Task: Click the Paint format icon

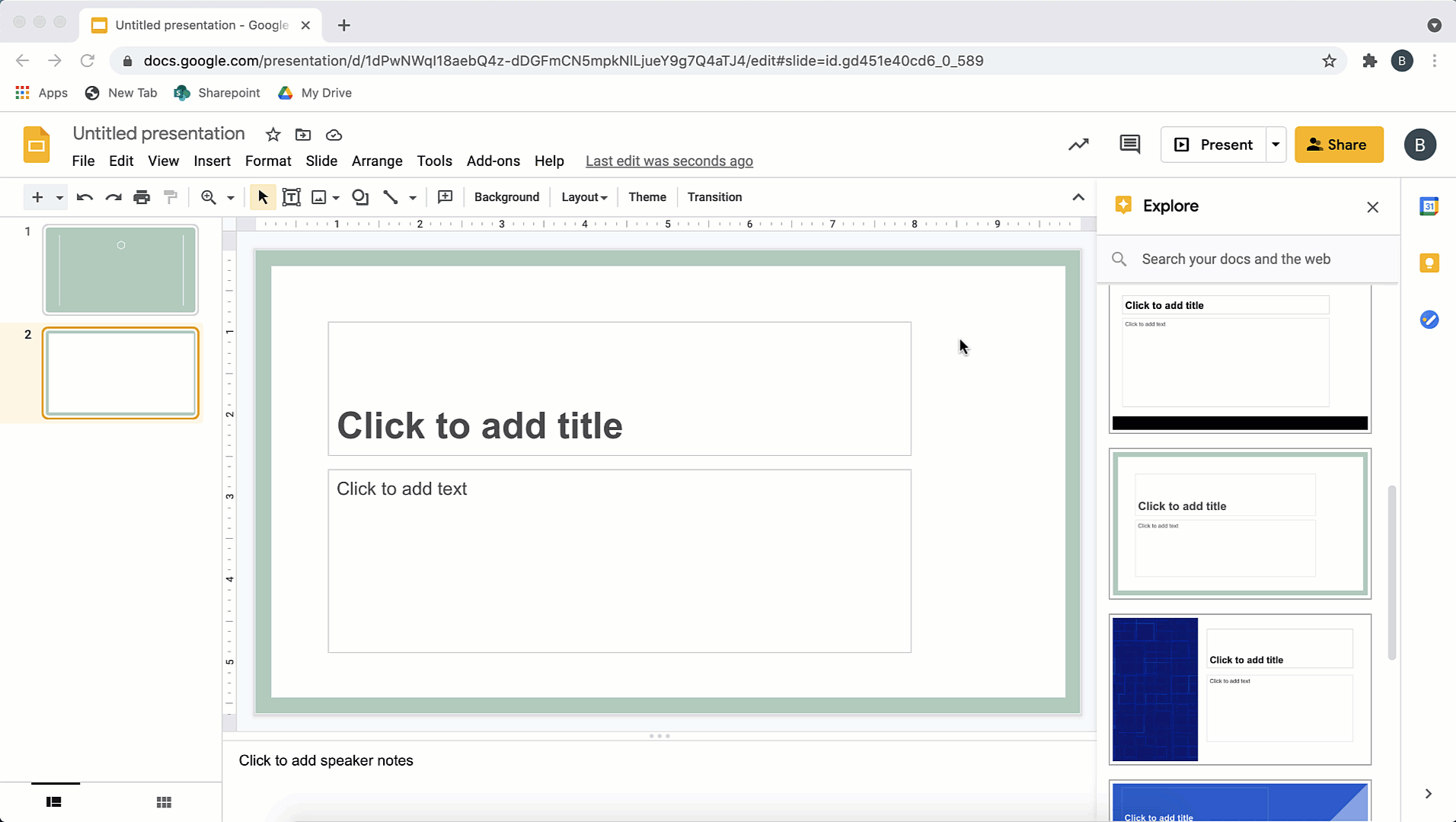Action: pos(171,197)
